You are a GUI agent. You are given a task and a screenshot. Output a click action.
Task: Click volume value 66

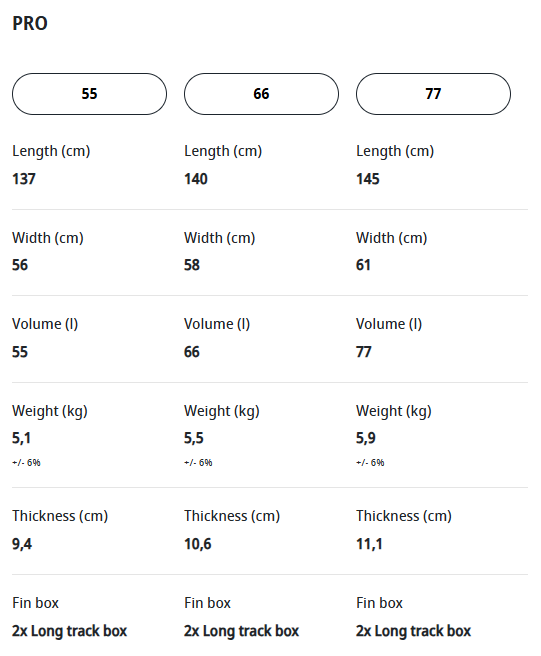192,352
